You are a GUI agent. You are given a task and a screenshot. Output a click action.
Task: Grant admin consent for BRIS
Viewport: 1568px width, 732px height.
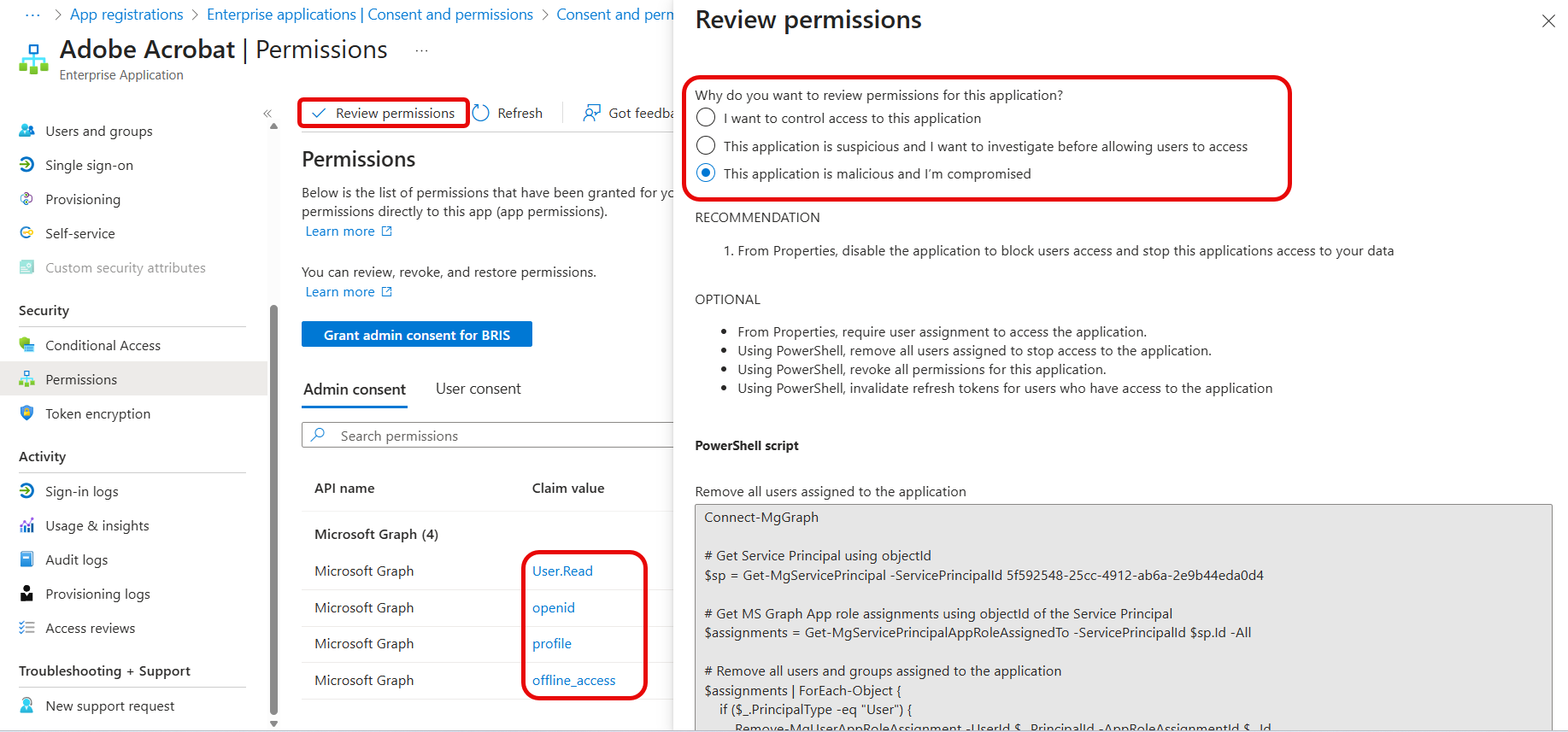416,334
